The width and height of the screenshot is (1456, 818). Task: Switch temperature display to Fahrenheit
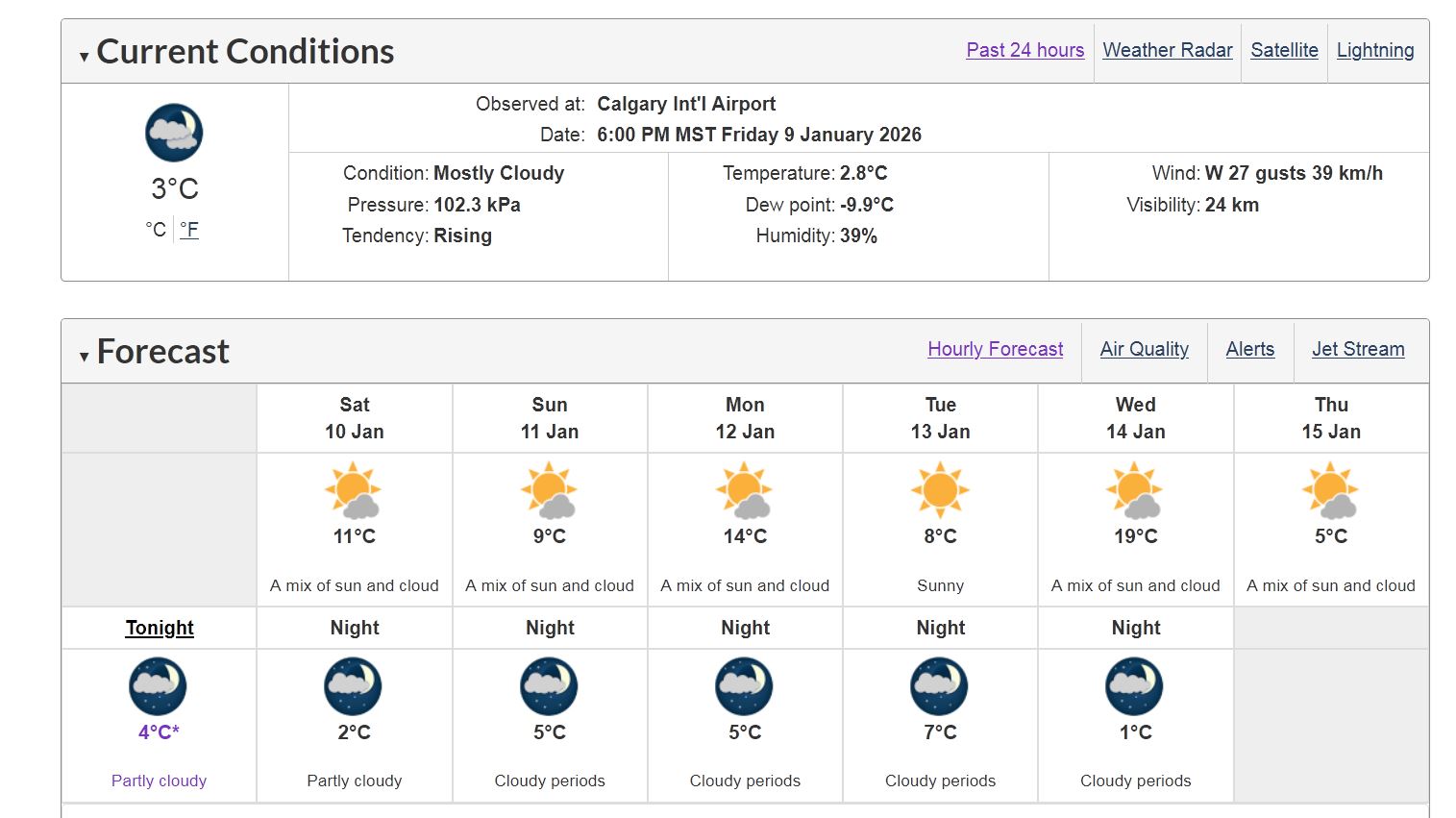188,229
